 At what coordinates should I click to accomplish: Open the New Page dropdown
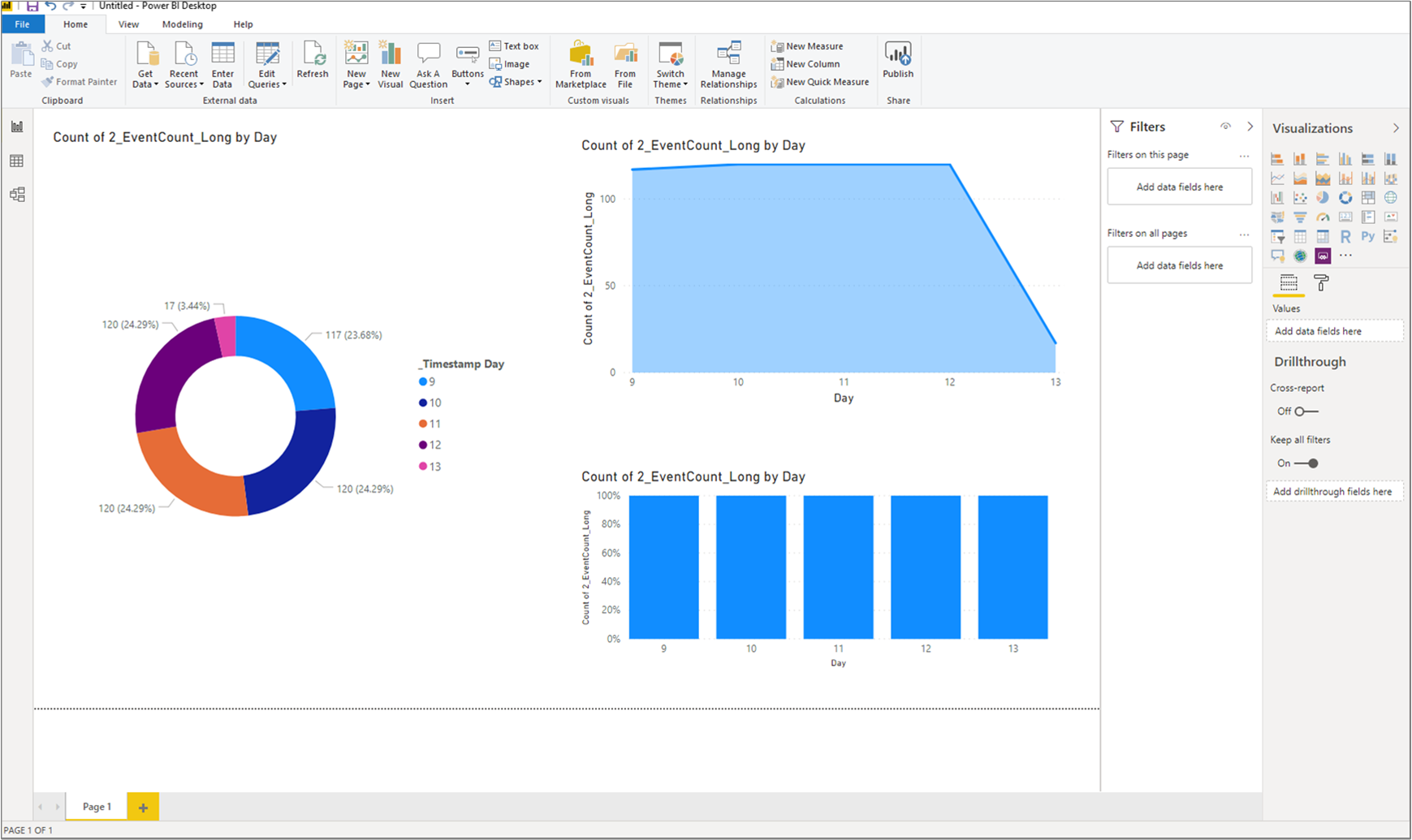[356, 65]
